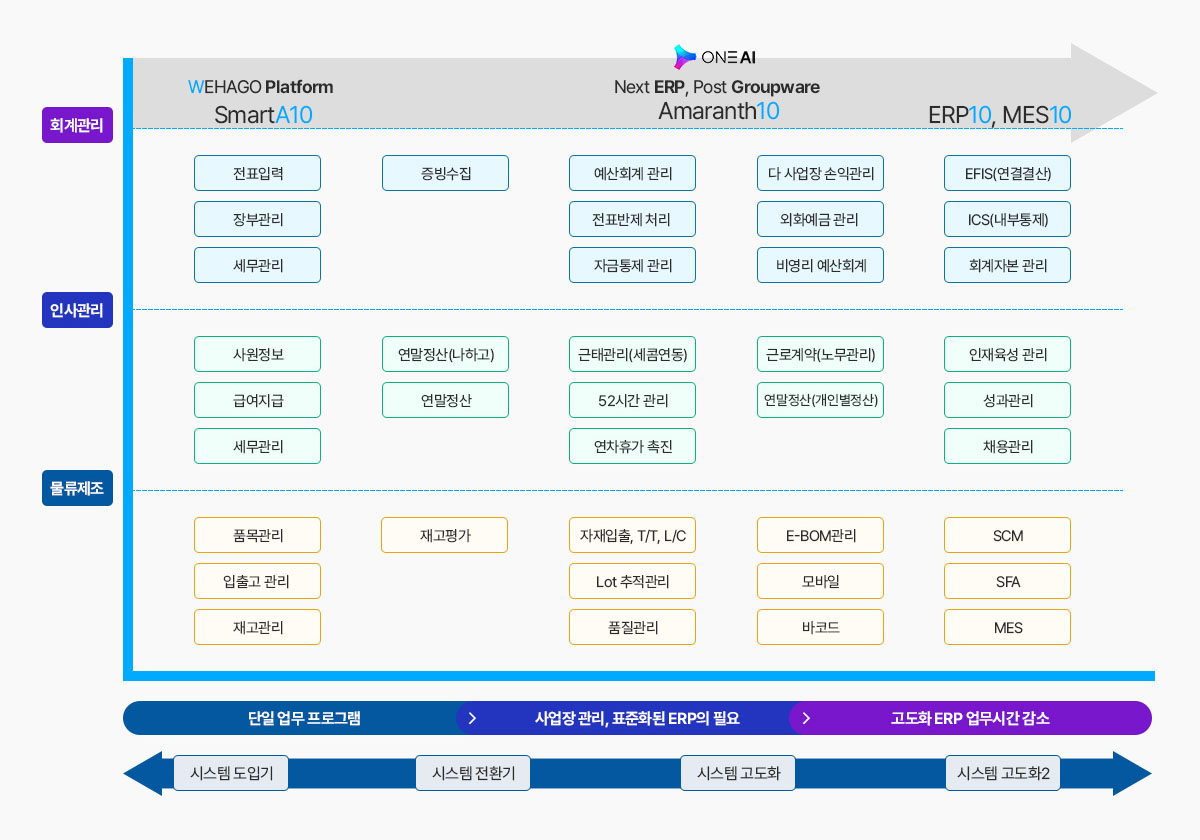Click the 급여지급 box

258,400
